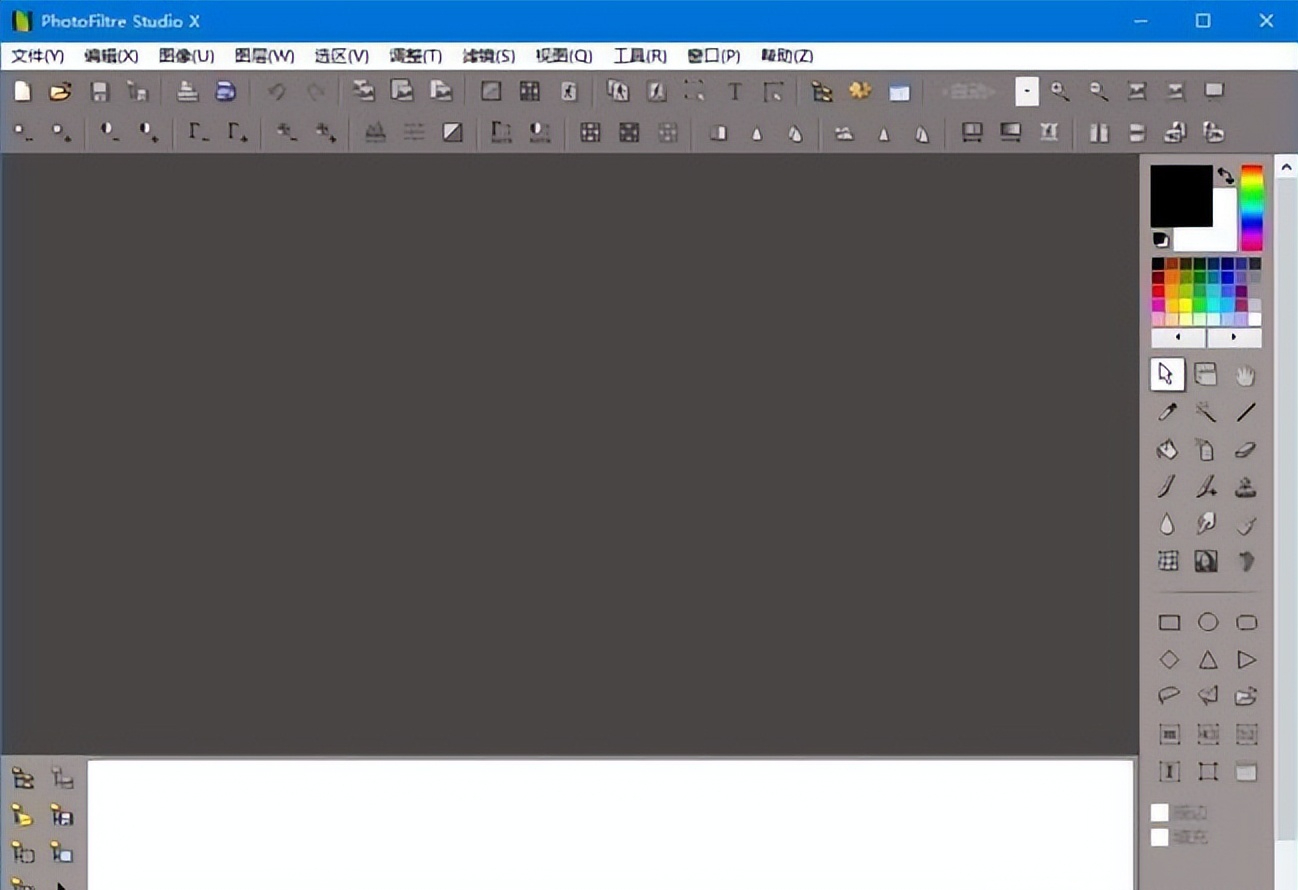Viewport: 1298px width, 890px height.
Task: Click the black foreground color swatch
Action: click(1180, 195)
